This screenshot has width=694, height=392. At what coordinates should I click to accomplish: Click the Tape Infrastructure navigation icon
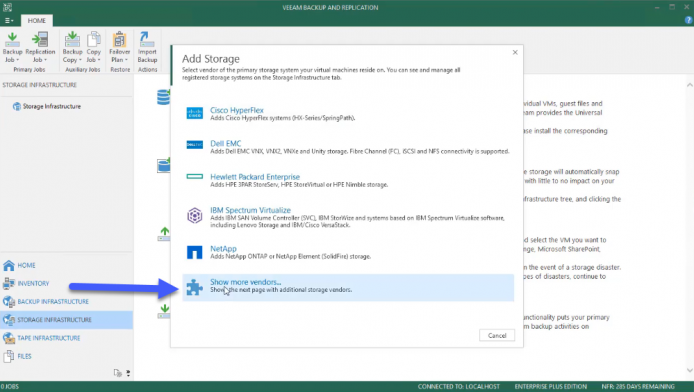coord(9,338)
